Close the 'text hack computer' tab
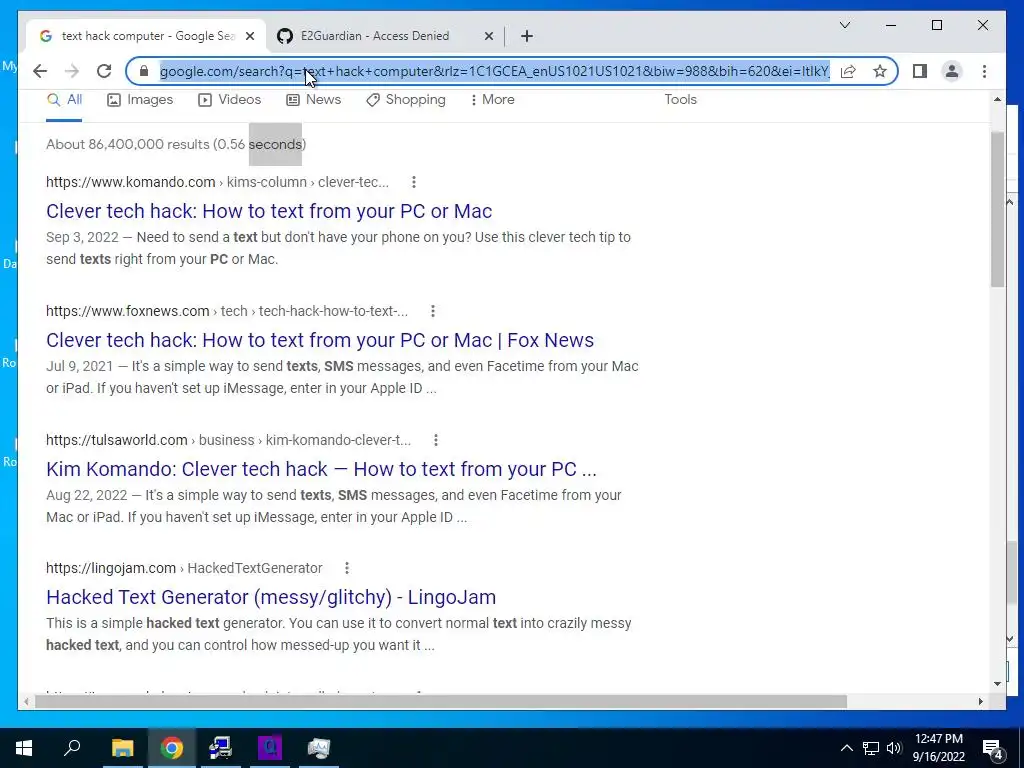The image size is (1024, 768). pos(249,36)
